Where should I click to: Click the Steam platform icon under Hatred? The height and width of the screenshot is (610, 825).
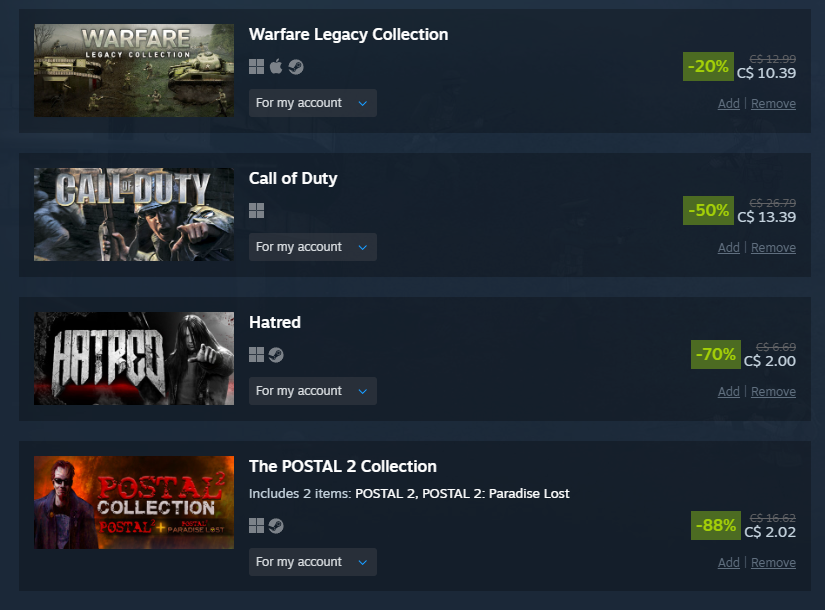tap(276, 355)
